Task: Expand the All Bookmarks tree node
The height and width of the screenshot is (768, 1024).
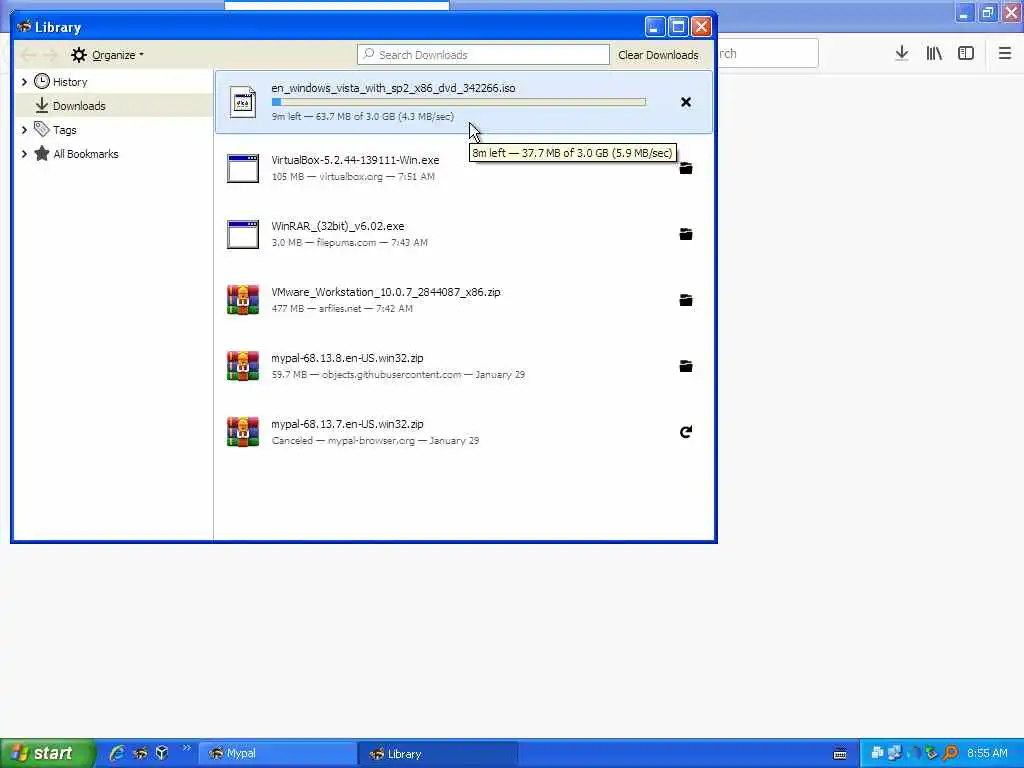Action: pyautogui.click(x=24, y=154)
